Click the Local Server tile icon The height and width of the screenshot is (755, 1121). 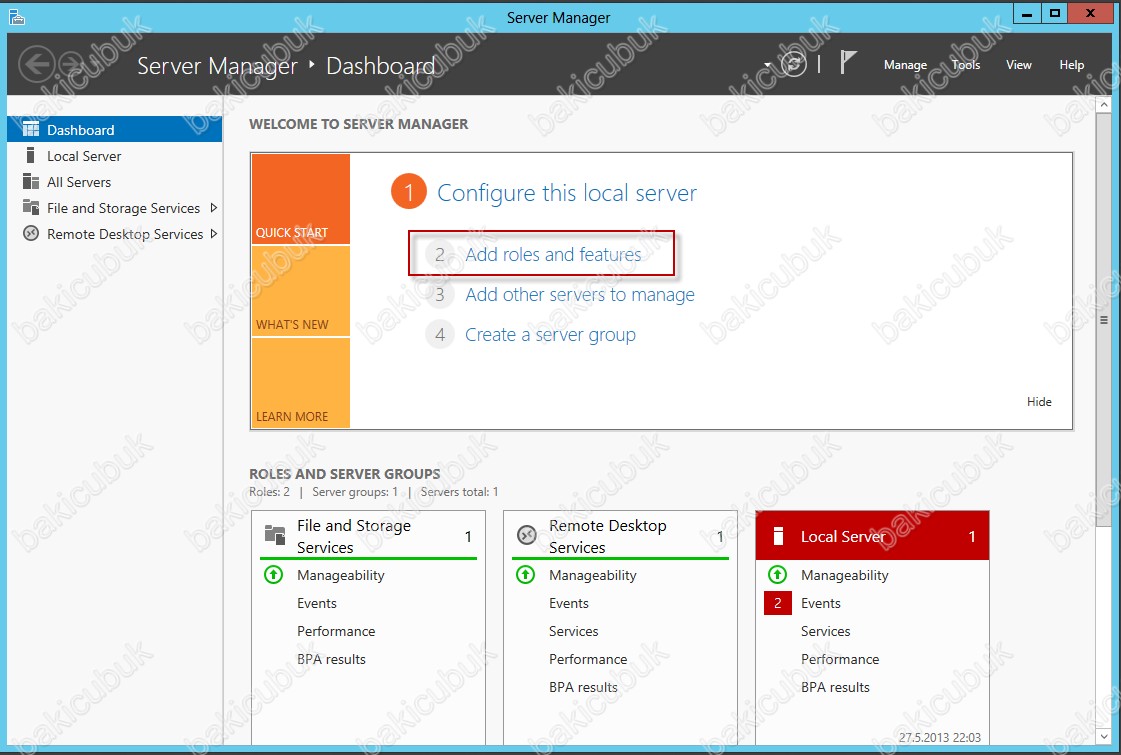click(779, 536)
